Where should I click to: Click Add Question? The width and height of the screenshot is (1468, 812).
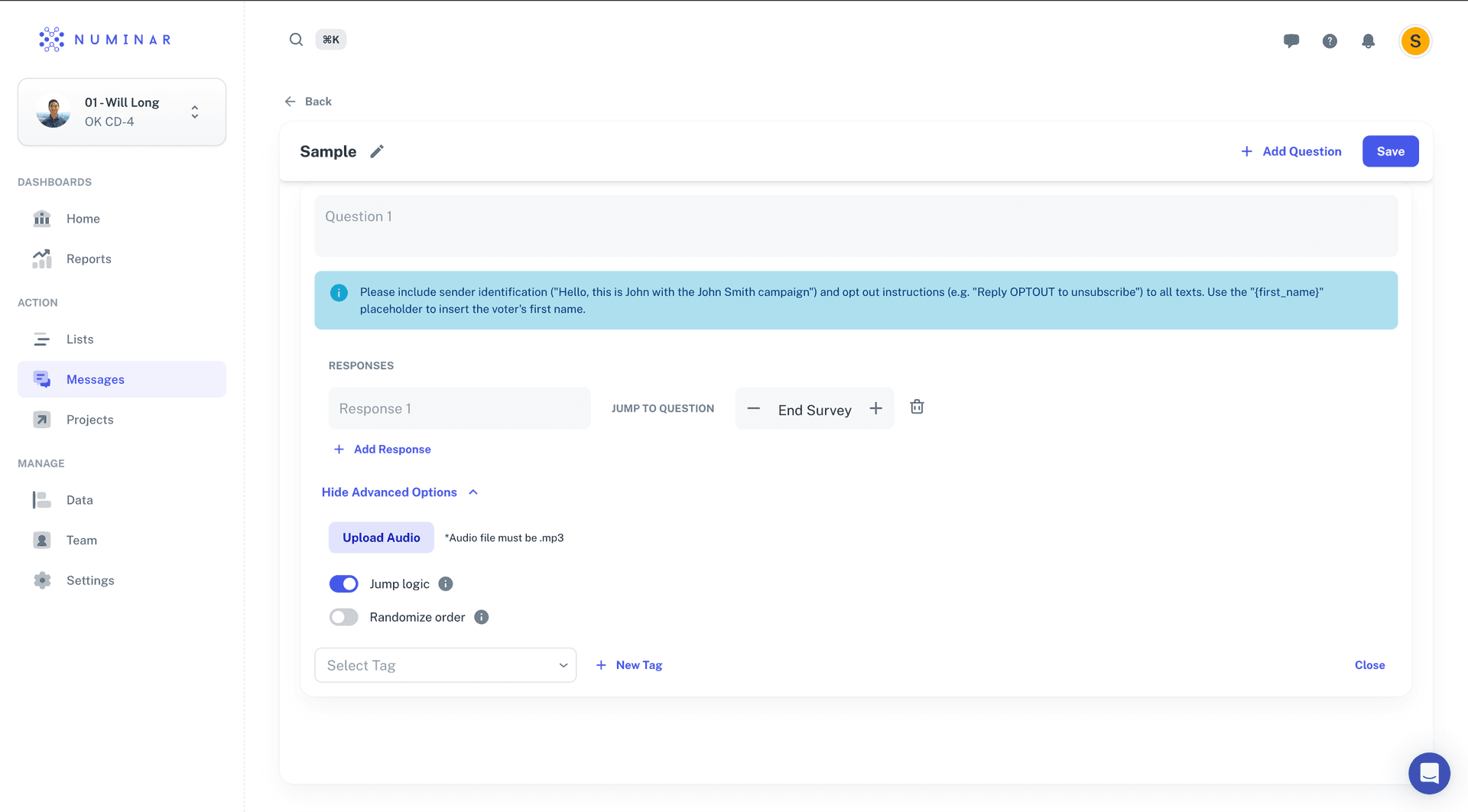pos(1291,151)
